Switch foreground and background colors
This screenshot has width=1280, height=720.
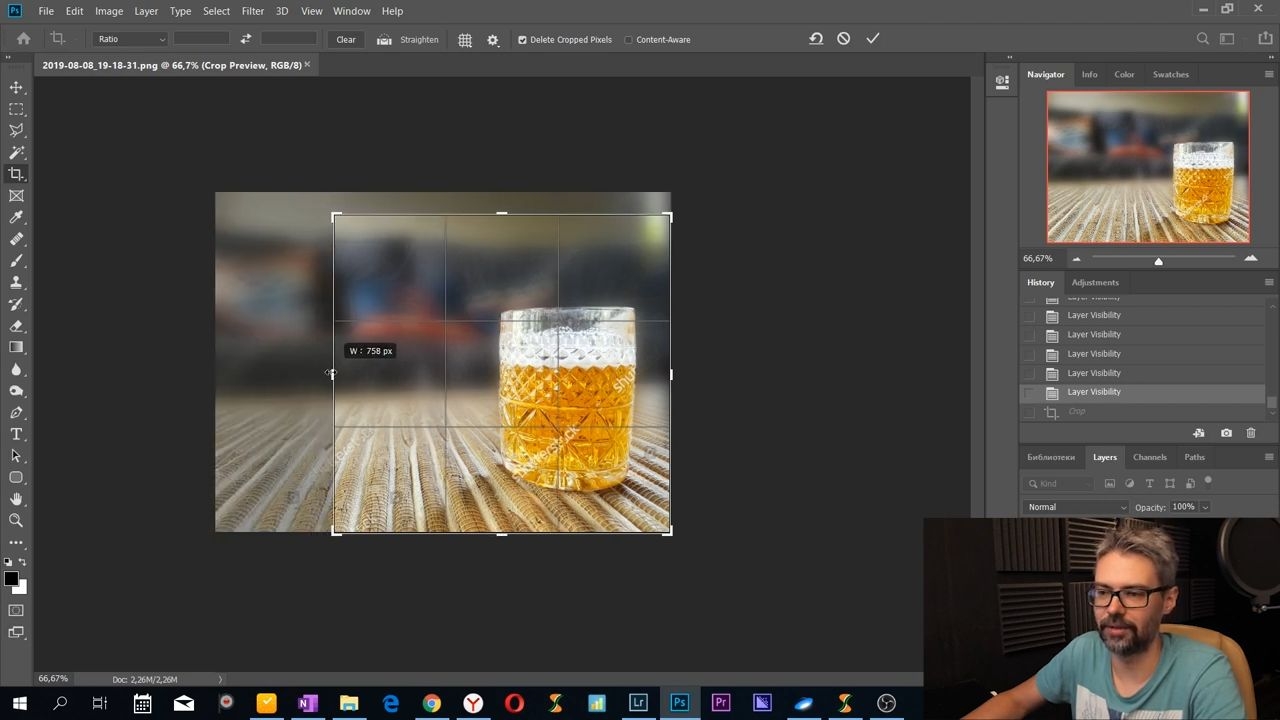tap(22, 562)
